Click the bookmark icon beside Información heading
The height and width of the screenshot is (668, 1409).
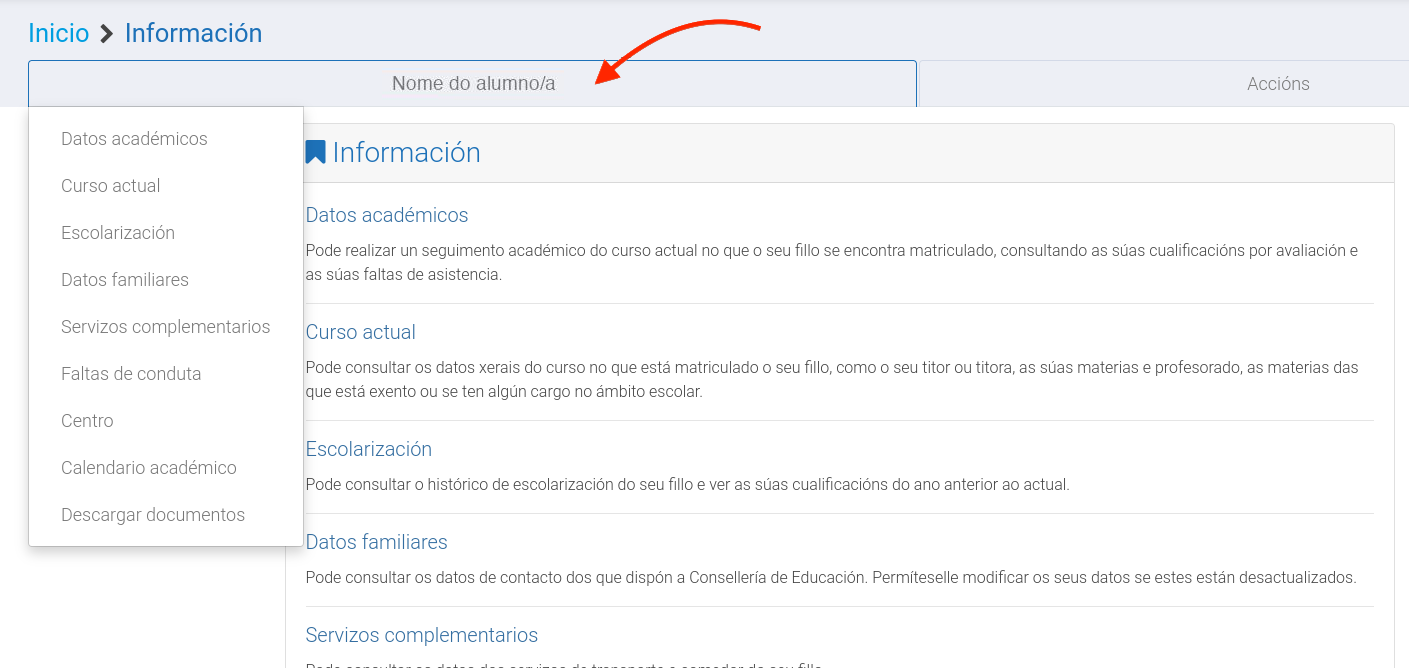coord(316,153)
